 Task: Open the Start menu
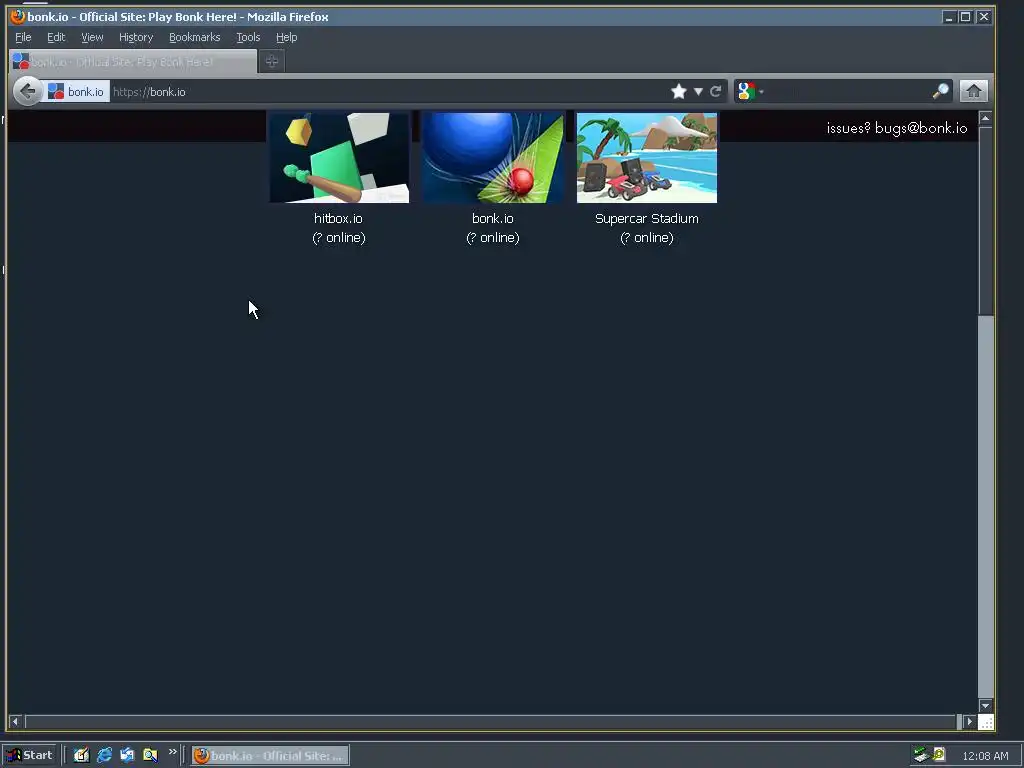click(29, 755)
